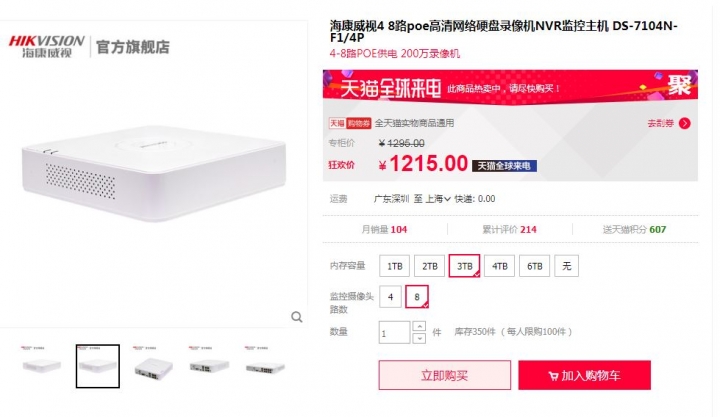Select the third product thumbnail showing rear ports

tap(154, 366)
